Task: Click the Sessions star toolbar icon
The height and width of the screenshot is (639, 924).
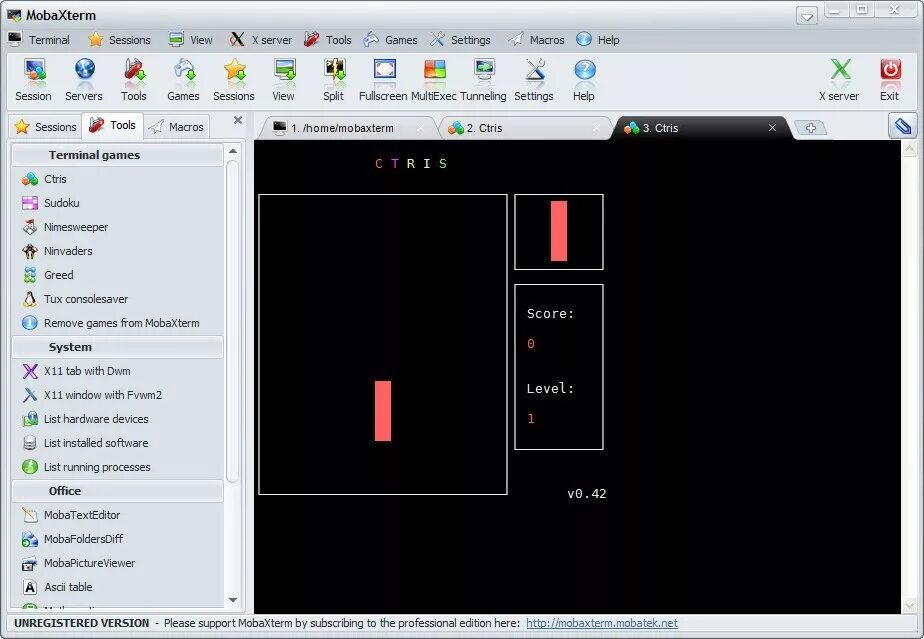Action: click(234, 80)
